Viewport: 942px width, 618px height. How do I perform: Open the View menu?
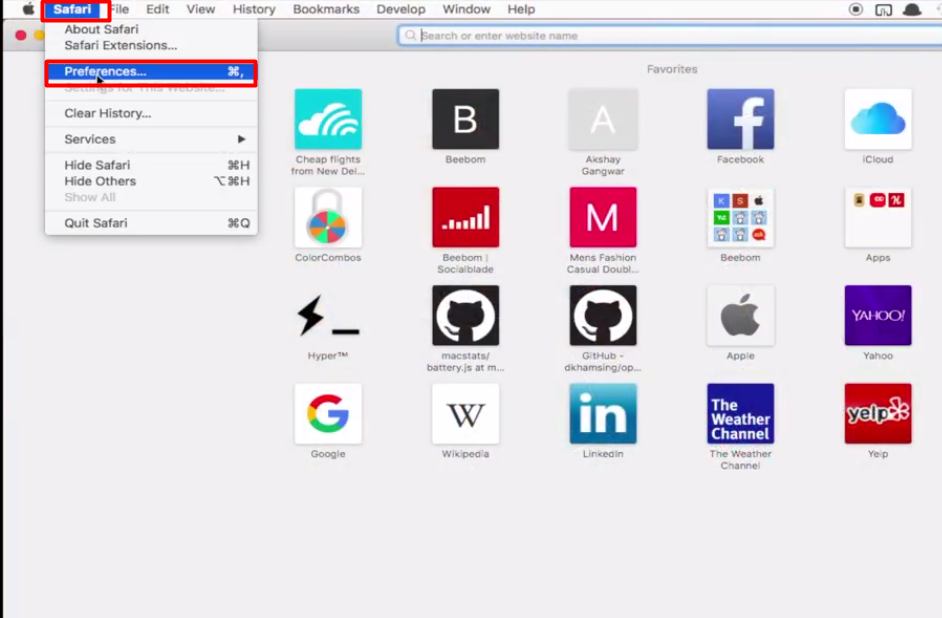click(201, 9)
